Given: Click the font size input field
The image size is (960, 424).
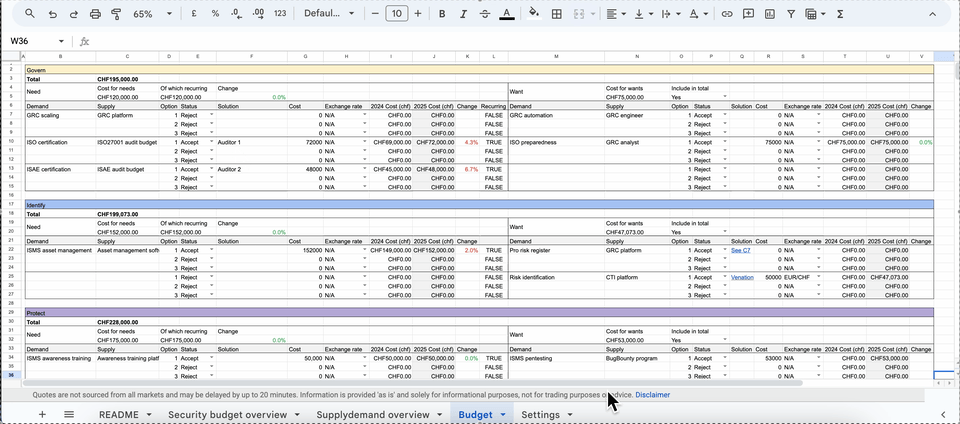Looking at the screenshot, I should [396, 14].
